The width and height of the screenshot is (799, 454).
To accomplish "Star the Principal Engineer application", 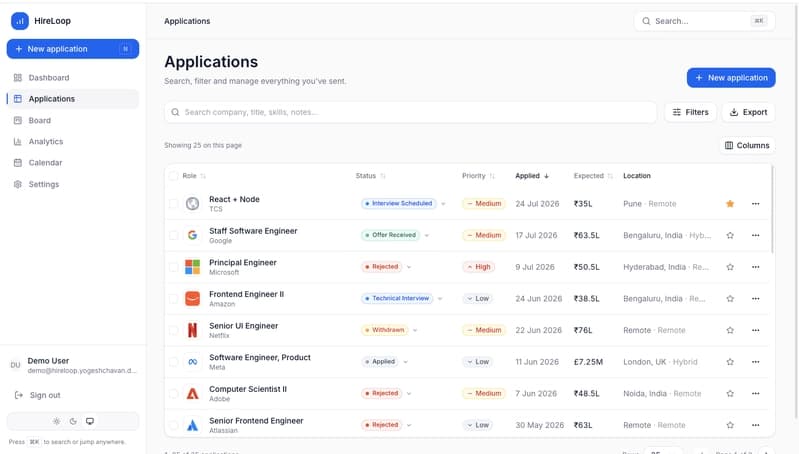I will point(730,267).
